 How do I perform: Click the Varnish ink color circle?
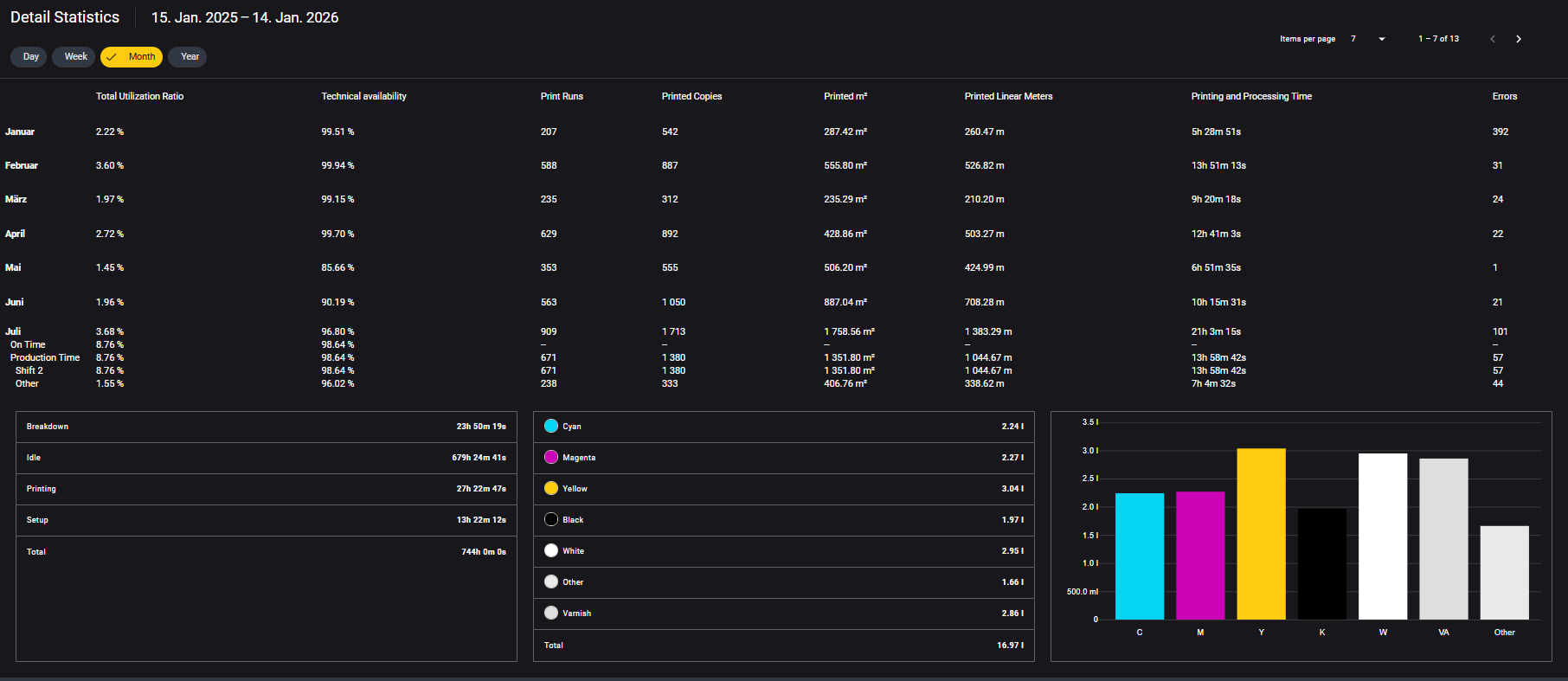551,614
